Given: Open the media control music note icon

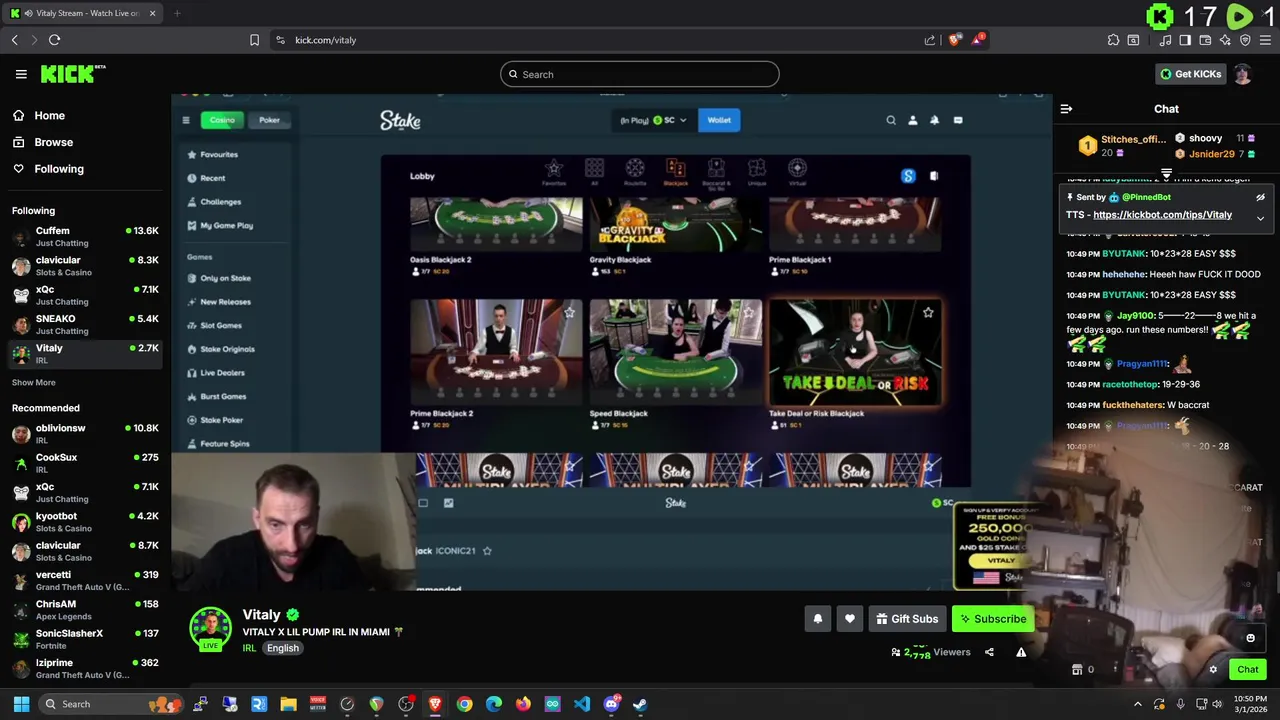Looking at the screenshot, I should pyautogui.click(x=1165, y=40).
